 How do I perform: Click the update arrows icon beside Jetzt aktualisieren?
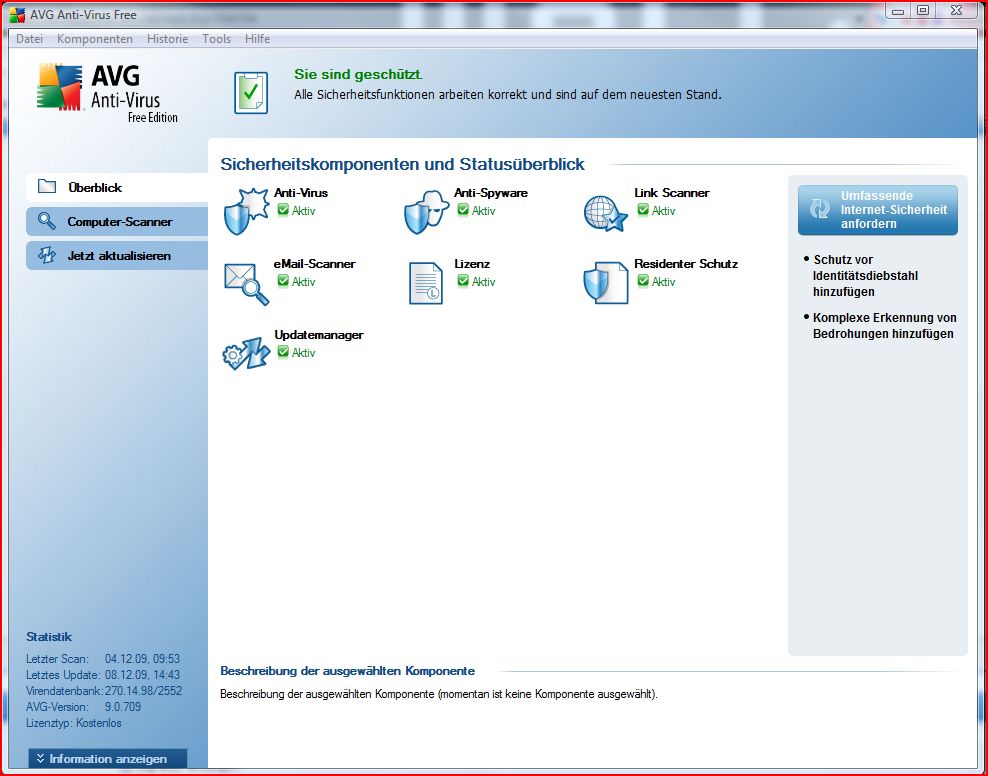click(x=47, y=255)
